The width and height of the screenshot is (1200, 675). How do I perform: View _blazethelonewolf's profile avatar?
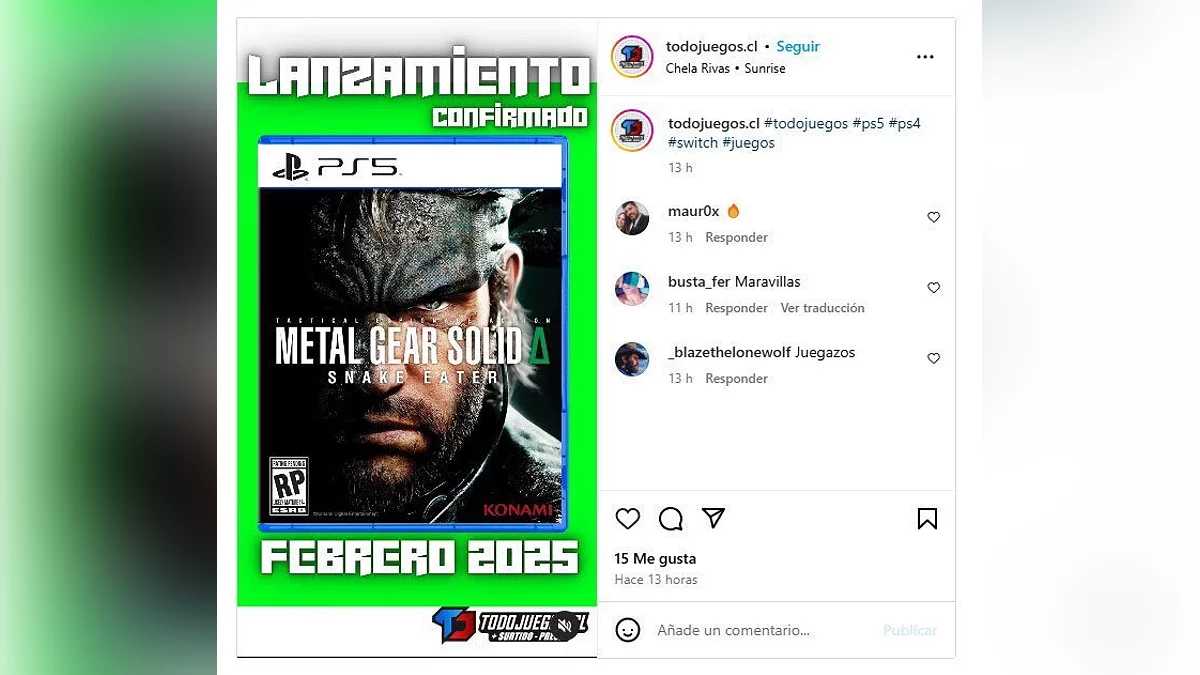click(x=632, y=359)
